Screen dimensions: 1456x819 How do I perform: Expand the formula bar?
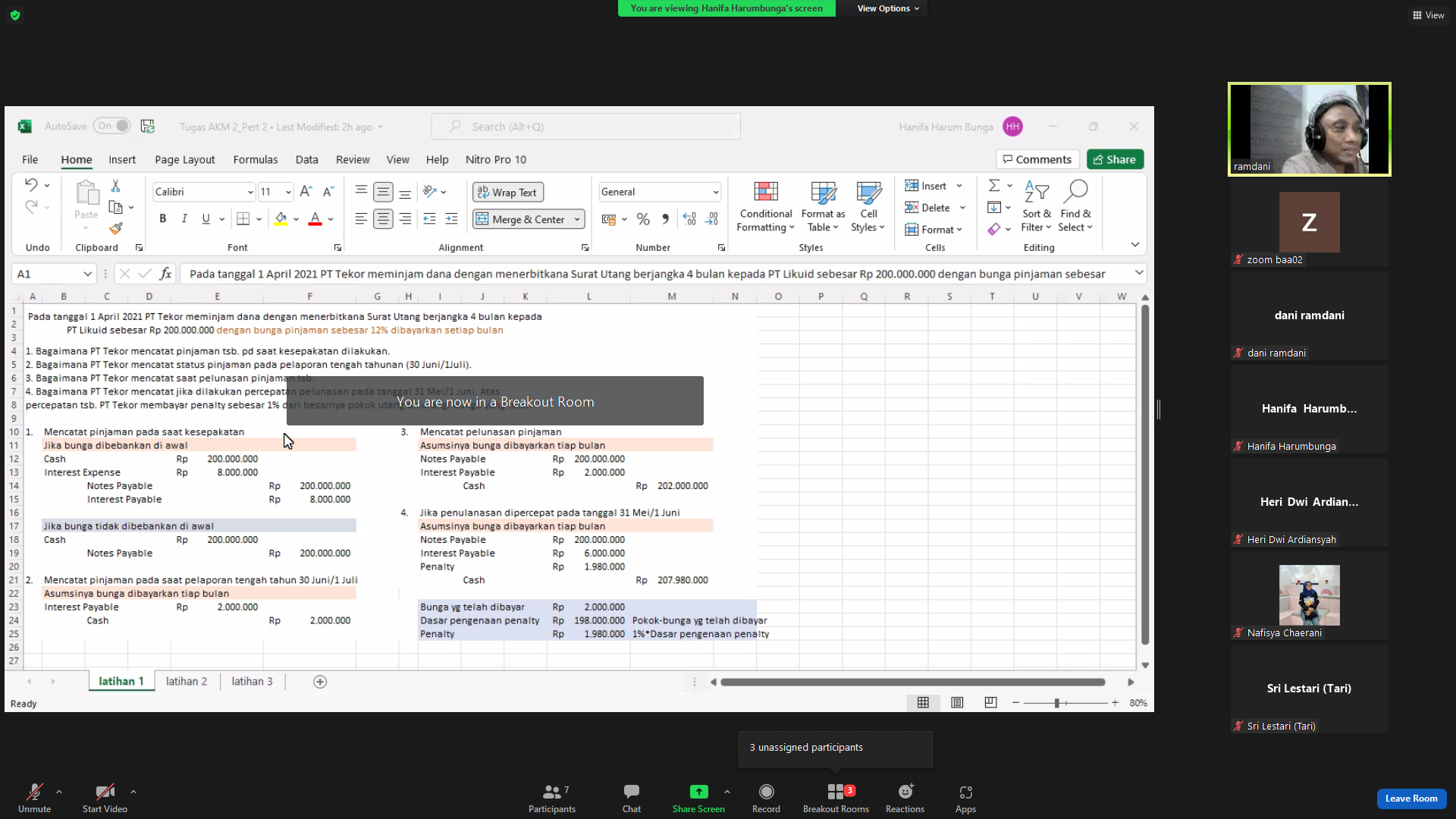point(1138,273)
